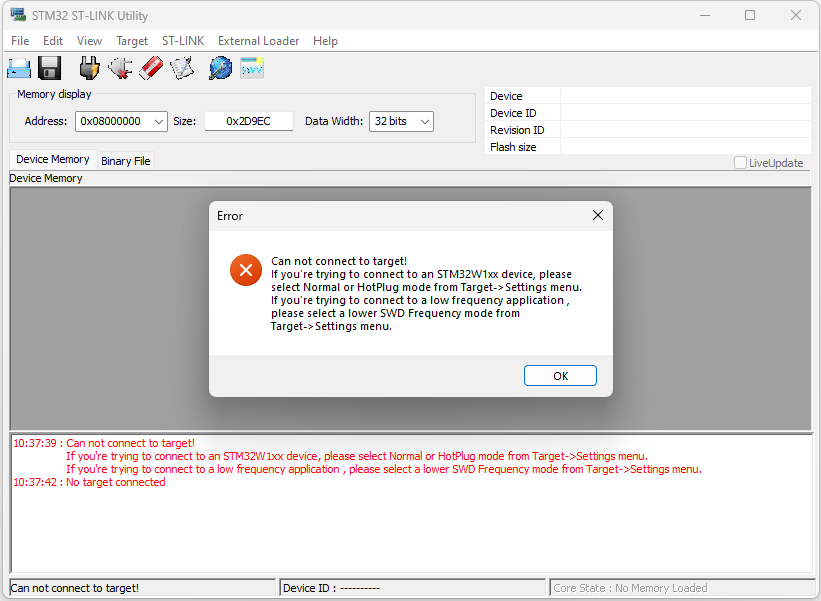The image size is (821, 601).
Task: Click the Device ID value field
Action: coord(685,113)
